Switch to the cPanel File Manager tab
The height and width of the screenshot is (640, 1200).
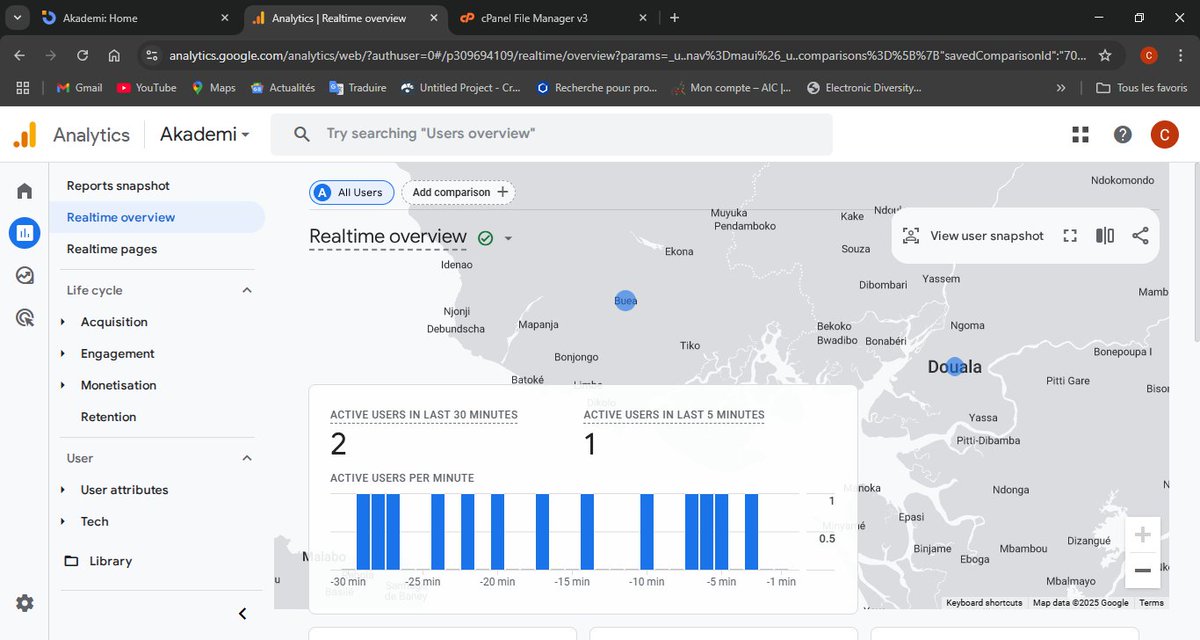click(555, 18)
